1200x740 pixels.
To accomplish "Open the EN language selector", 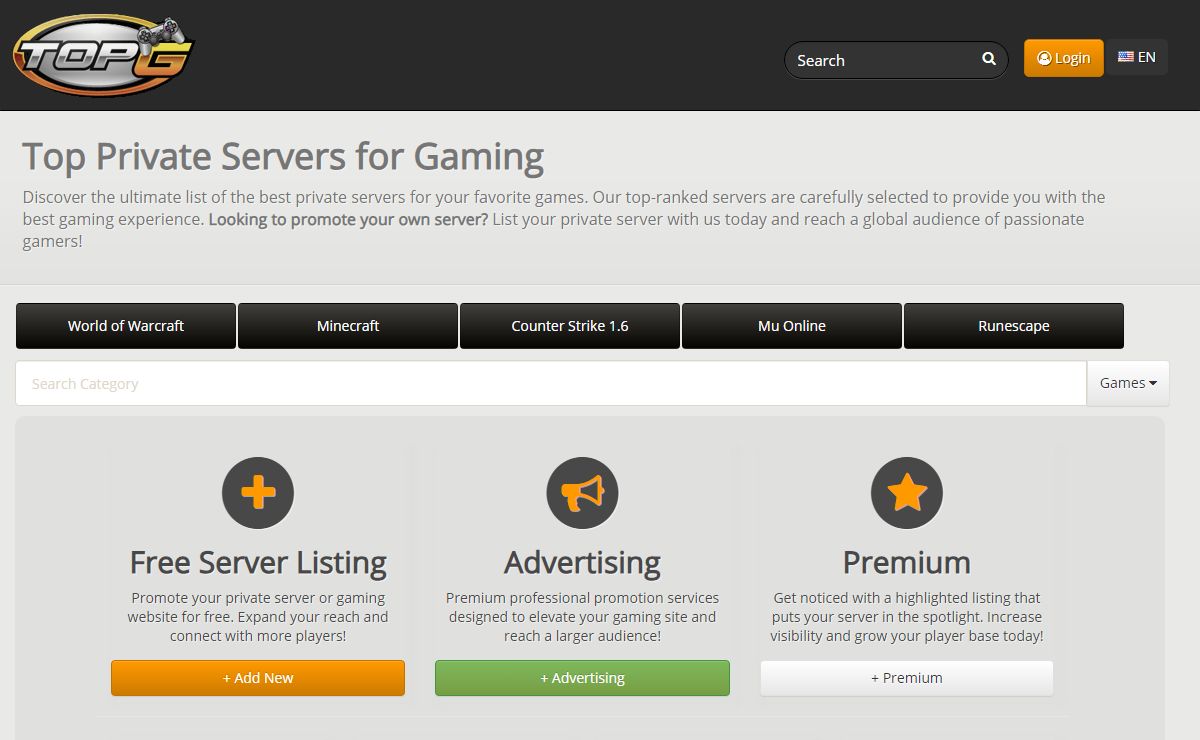I will (1137, 58).
